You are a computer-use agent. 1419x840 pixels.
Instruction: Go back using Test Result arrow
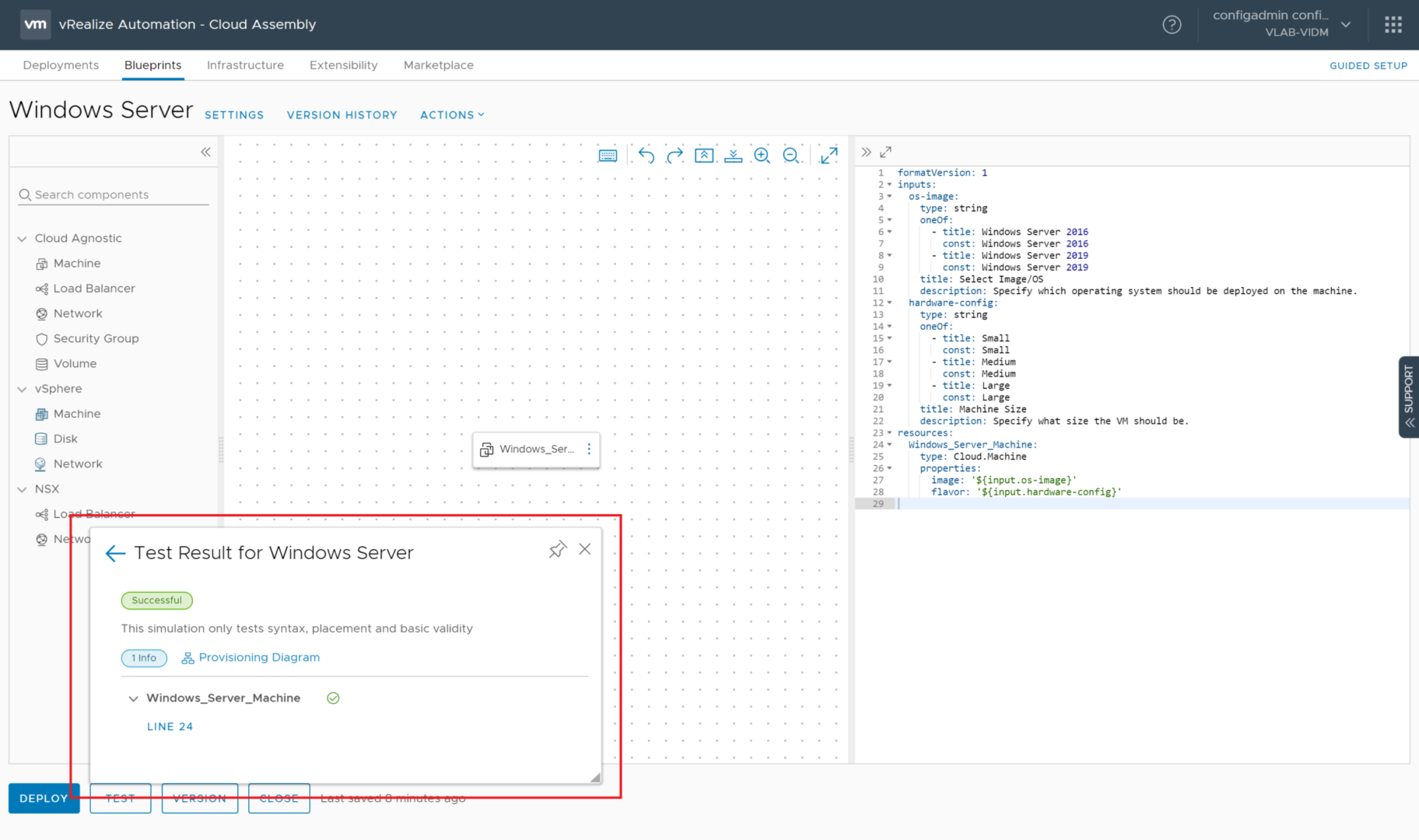click(115, 553)
